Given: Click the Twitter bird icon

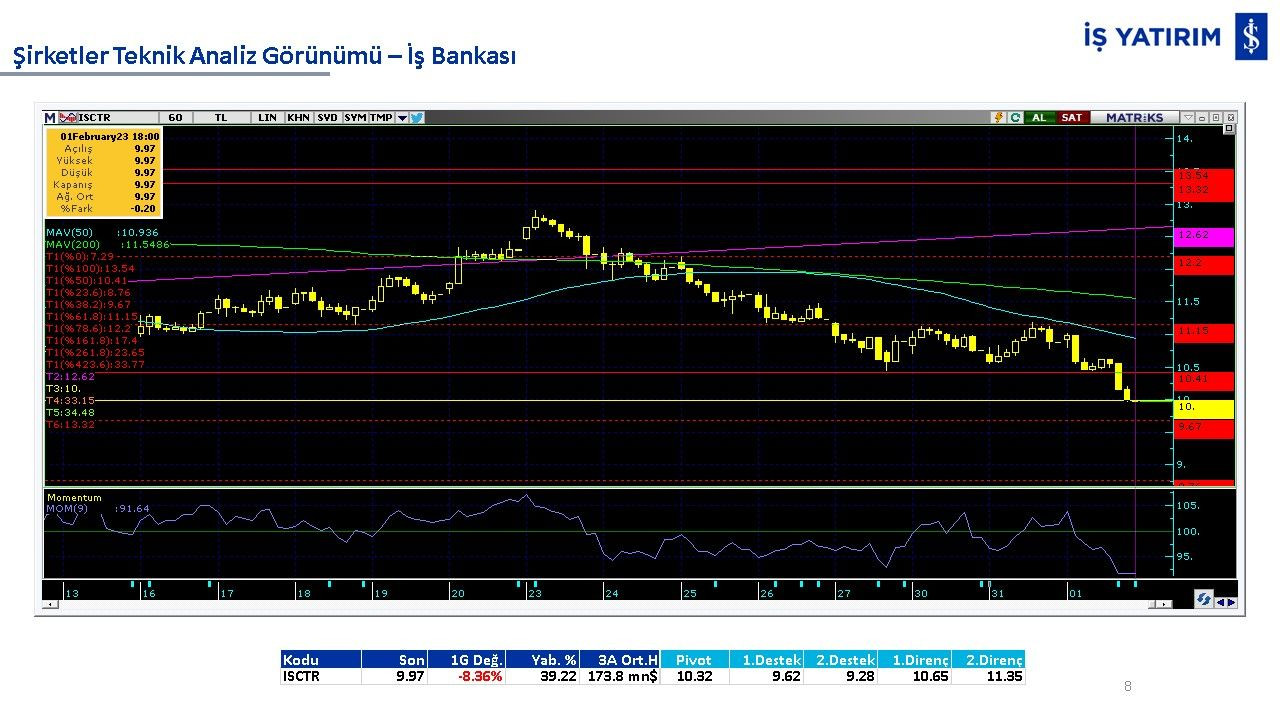Looking at the screenshot, I should click(417, 117).
